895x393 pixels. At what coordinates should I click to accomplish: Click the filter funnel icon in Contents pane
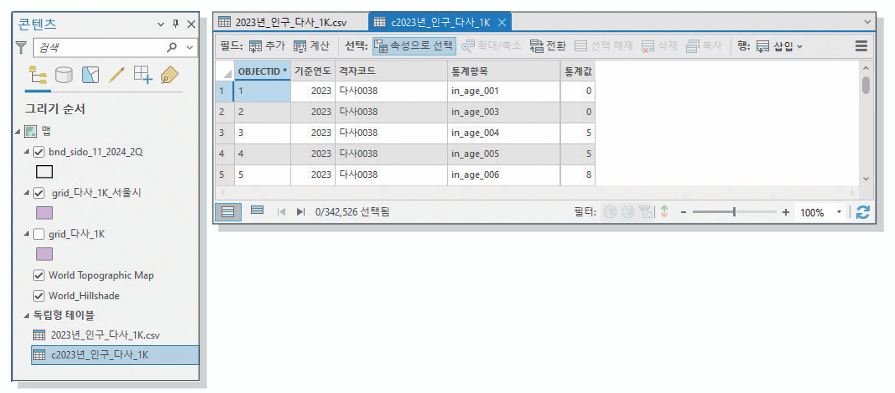pos(21,48)
